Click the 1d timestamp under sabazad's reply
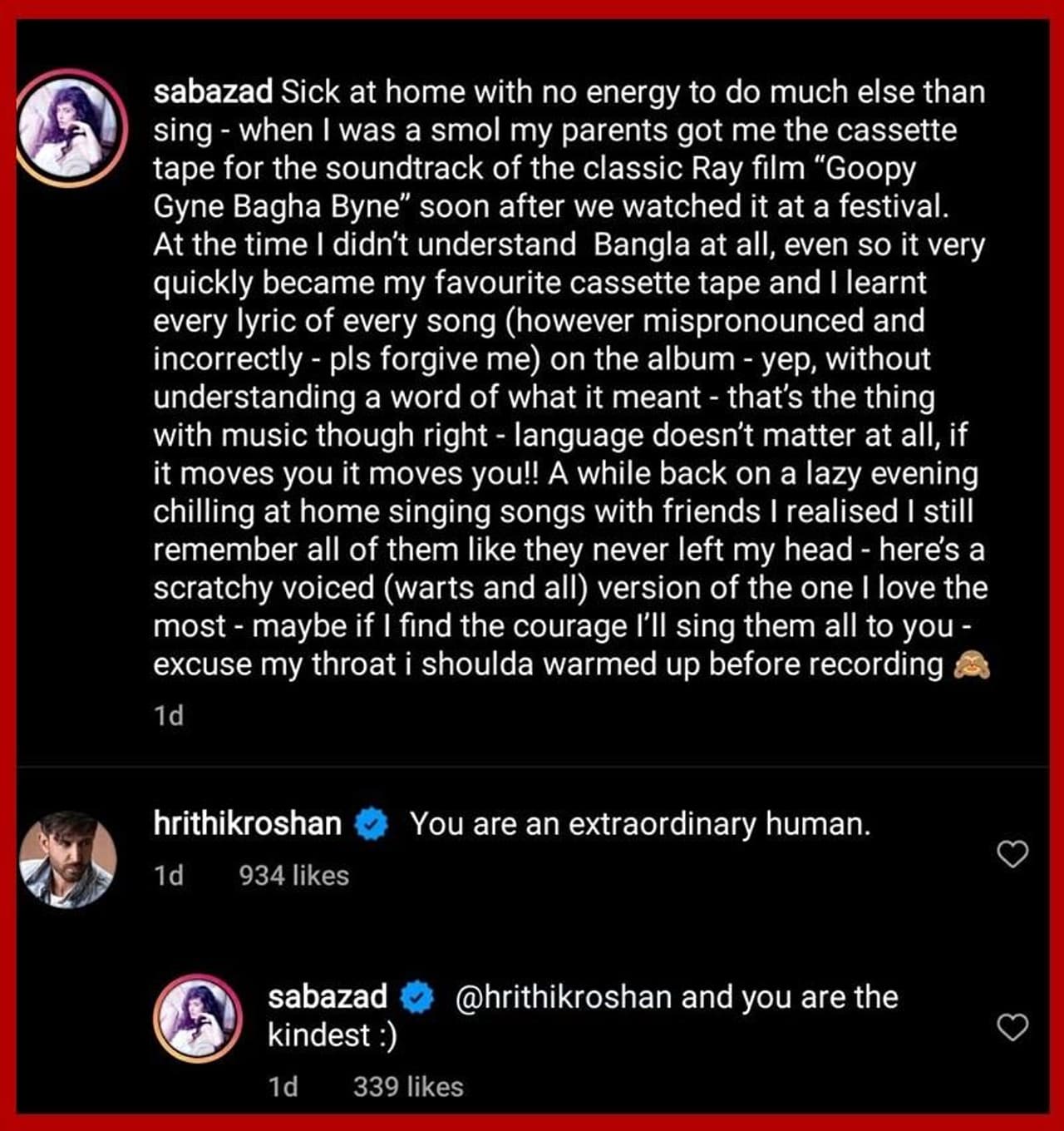The image size is (1064, 1131). 283,1086
